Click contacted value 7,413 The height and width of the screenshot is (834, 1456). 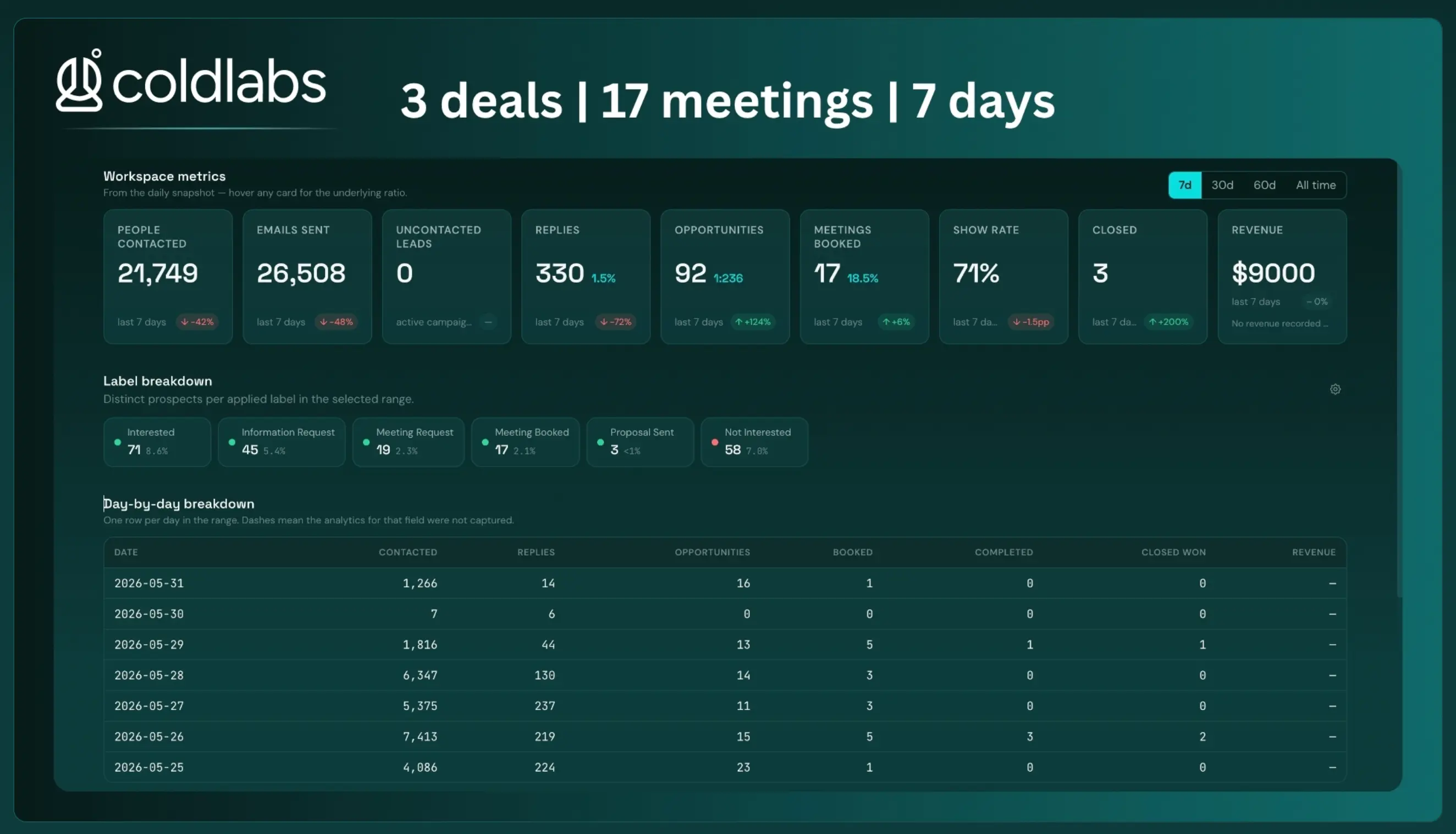pos(420,737)
